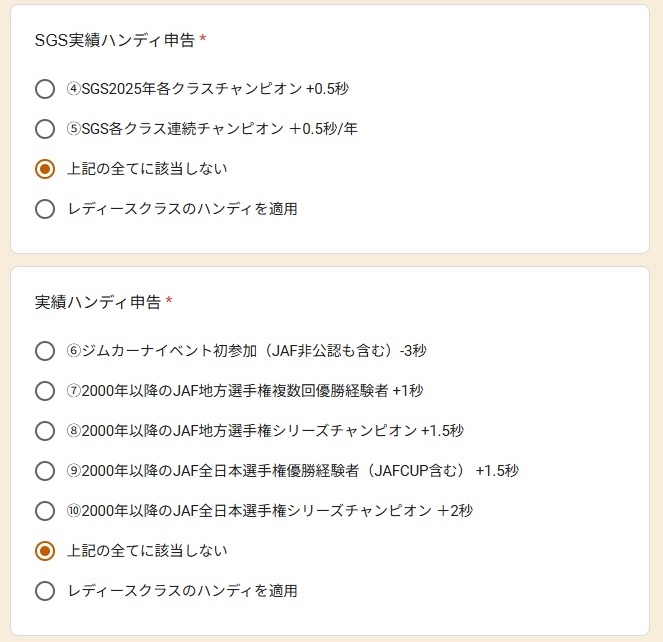Select 上記の全てに該当しない radio in the bottom 実績ハンディ申告 card

(x=44, y=551)
